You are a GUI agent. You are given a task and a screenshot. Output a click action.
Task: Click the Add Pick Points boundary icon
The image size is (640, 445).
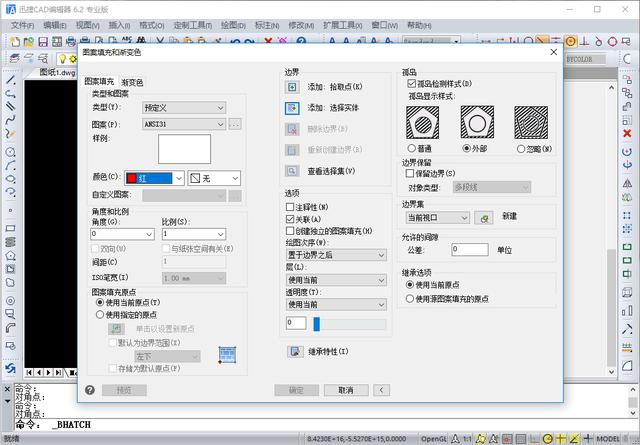tap(292, 87)
